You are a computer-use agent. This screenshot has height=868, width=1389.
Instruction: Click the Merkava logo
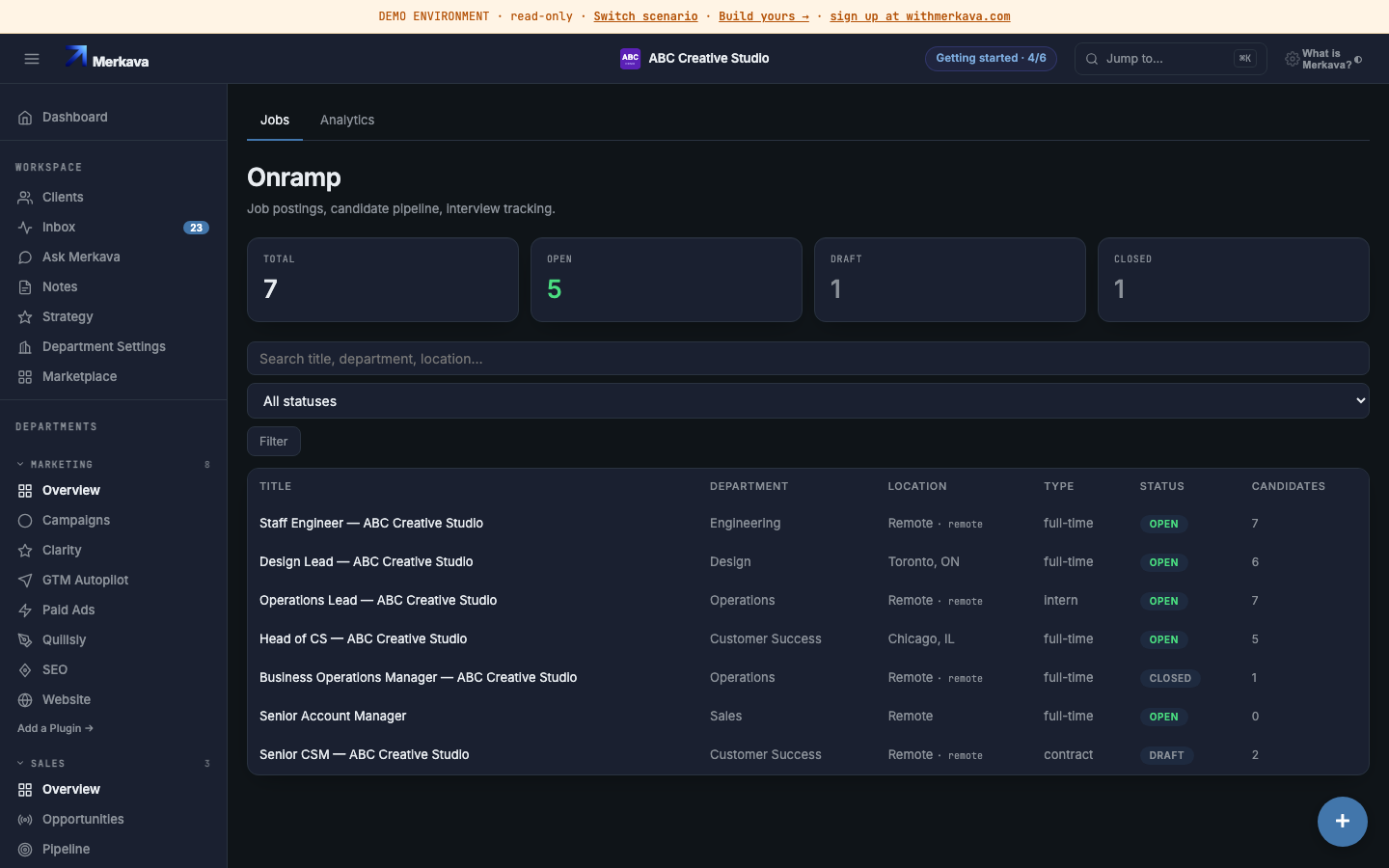(107, 58)
